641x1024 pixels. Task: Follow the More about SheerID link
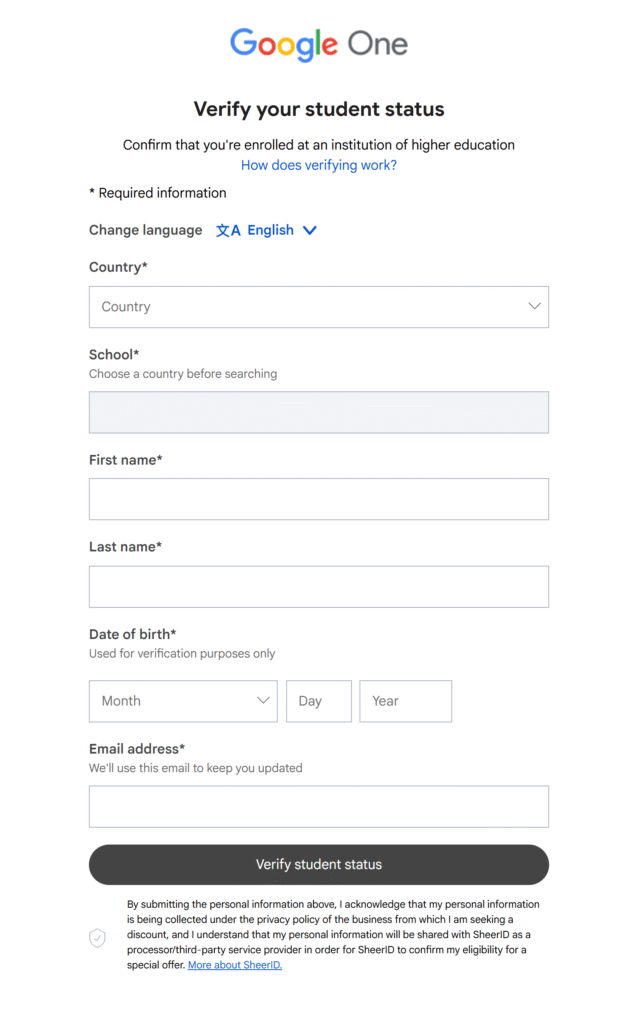point(234,965)
